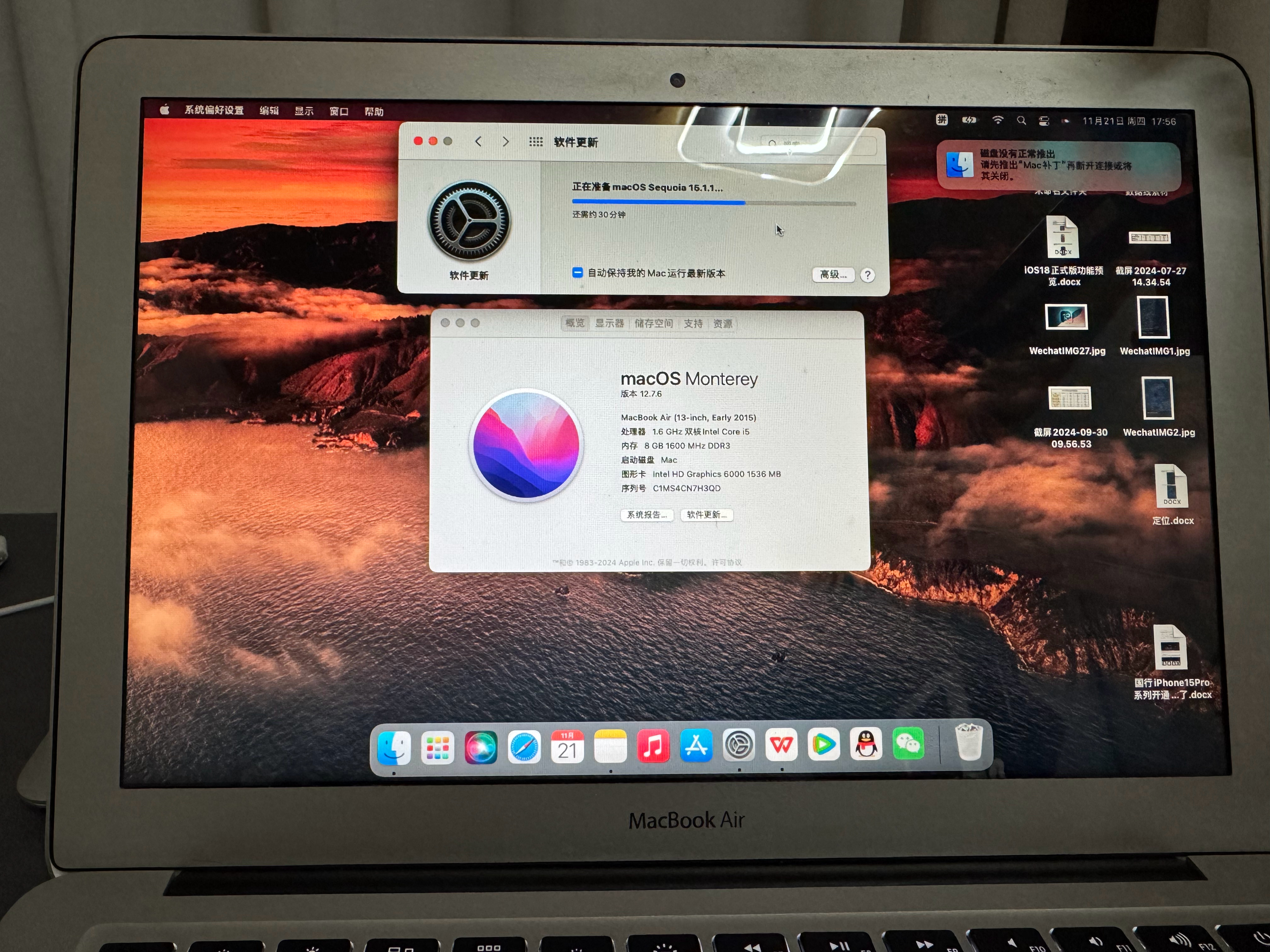Select the WechatIMG1.jpg thumbnail
The width and height of the screenshot is (1270, 952).
1153,317
